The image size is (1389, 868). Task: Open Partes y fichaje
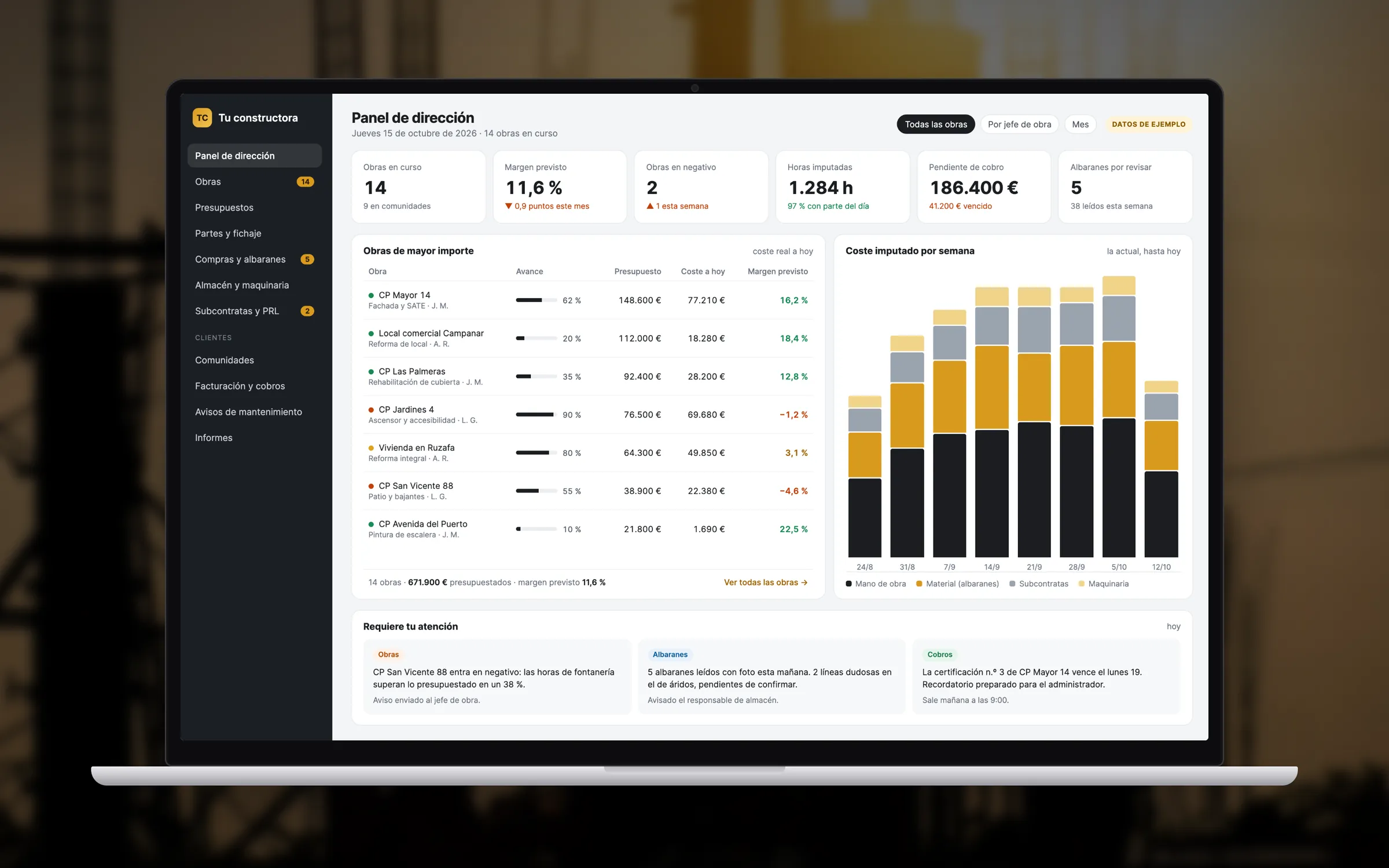coord(254,233)
